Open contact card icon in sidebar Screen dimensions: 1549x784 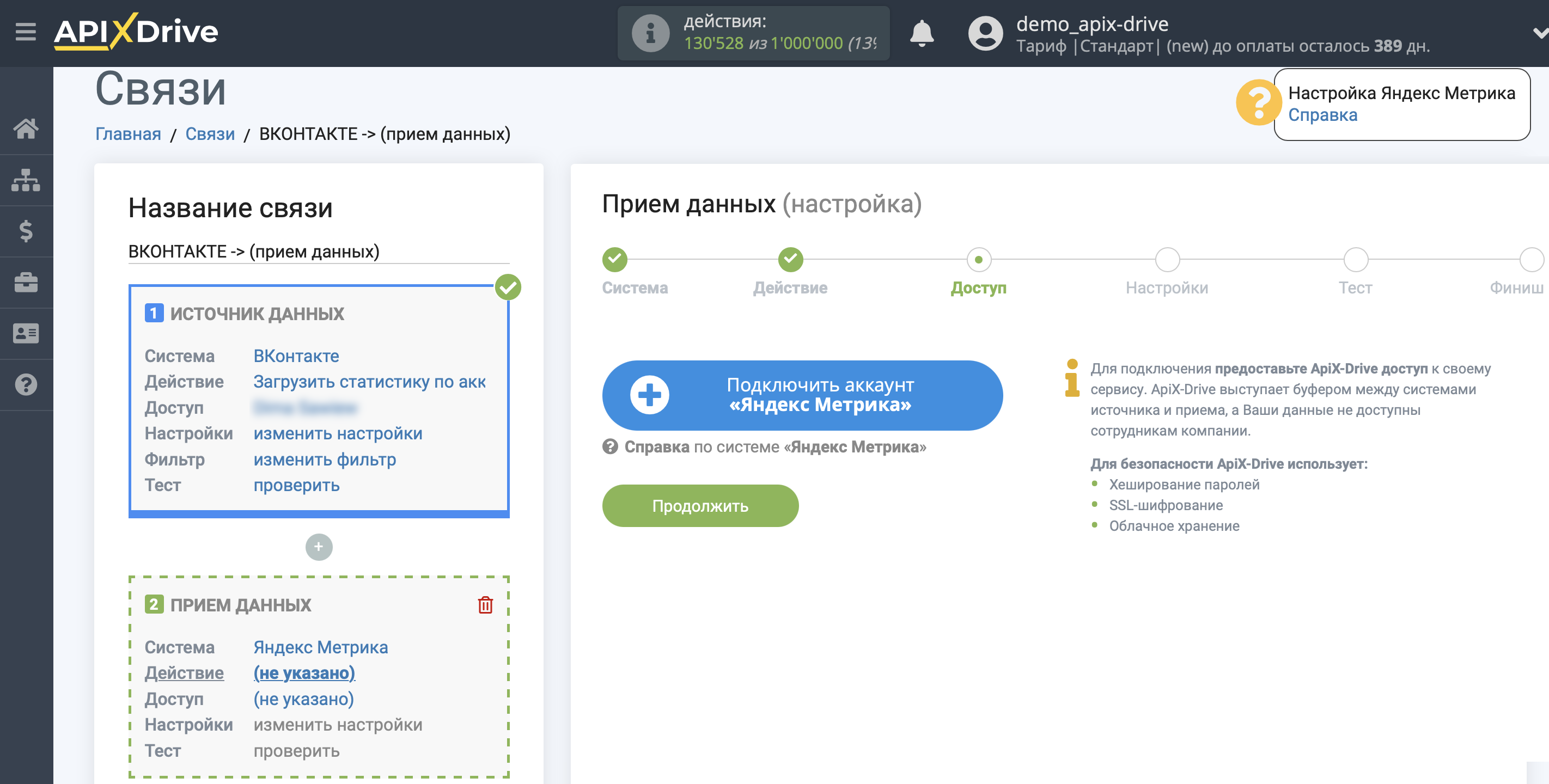click(x=26, y=333)
